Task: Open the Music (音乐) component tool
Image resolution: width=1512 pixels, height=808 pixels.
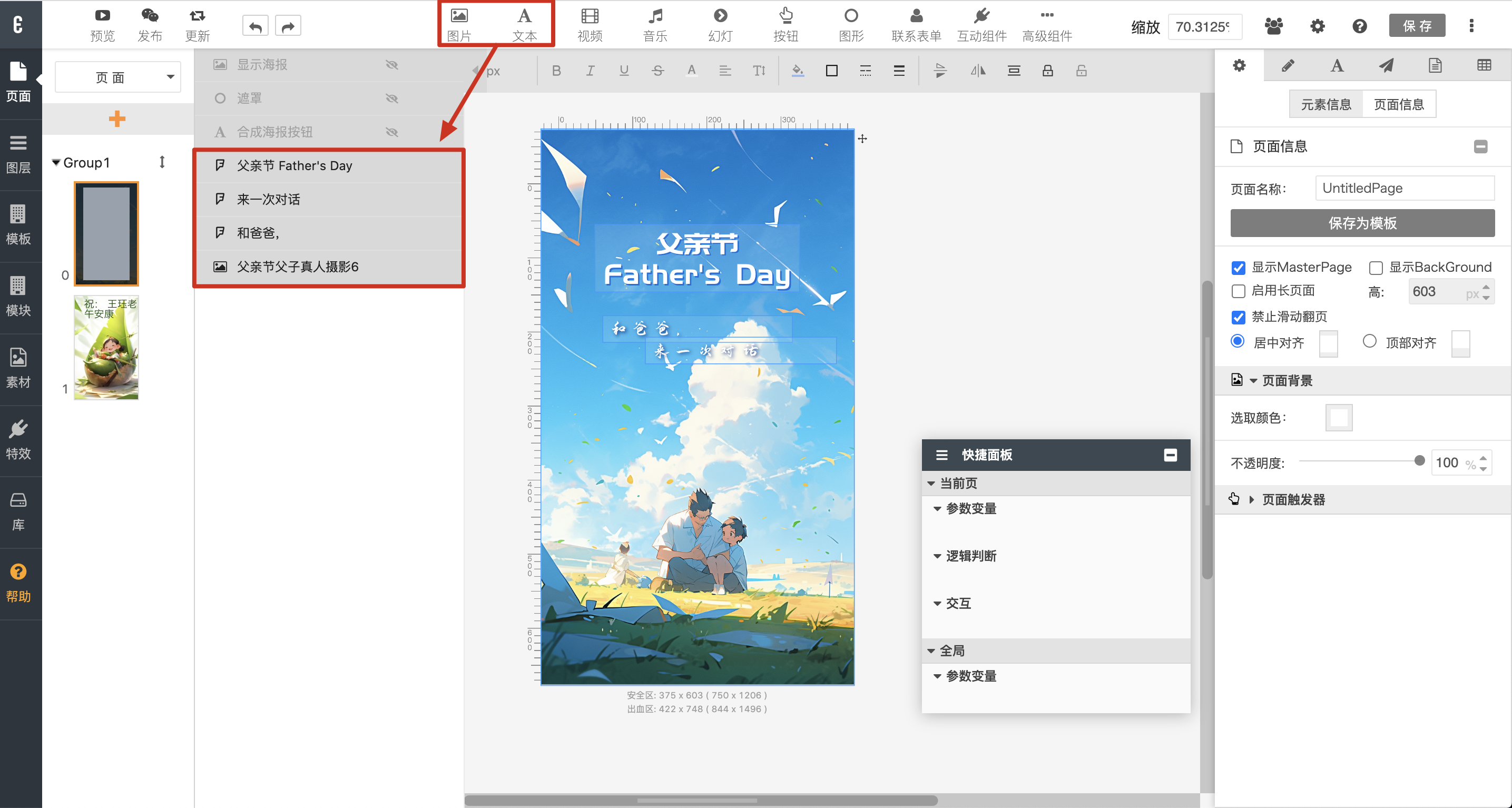Action: tap(654, 24)
